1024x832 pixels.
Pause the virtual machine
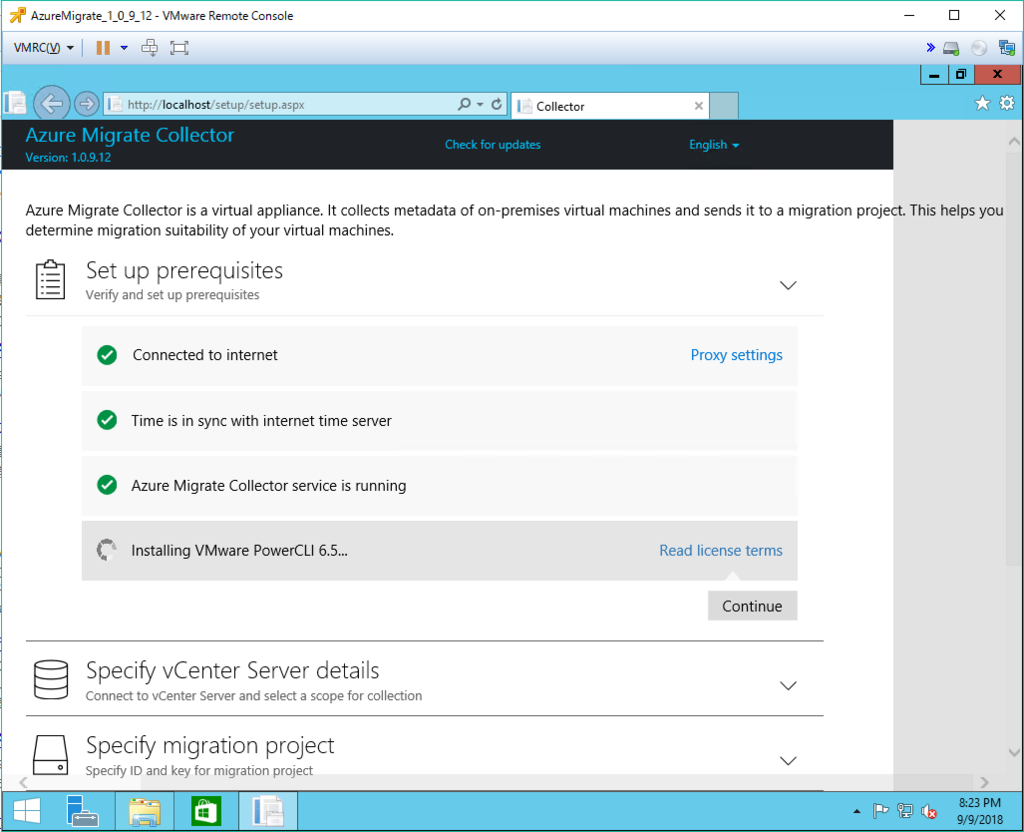click(103, 48)
